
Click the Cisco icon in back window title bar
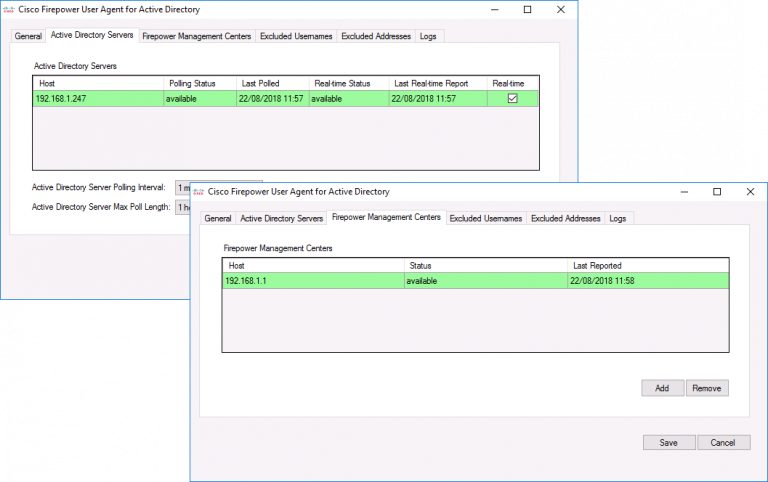(x=9, y=9)
